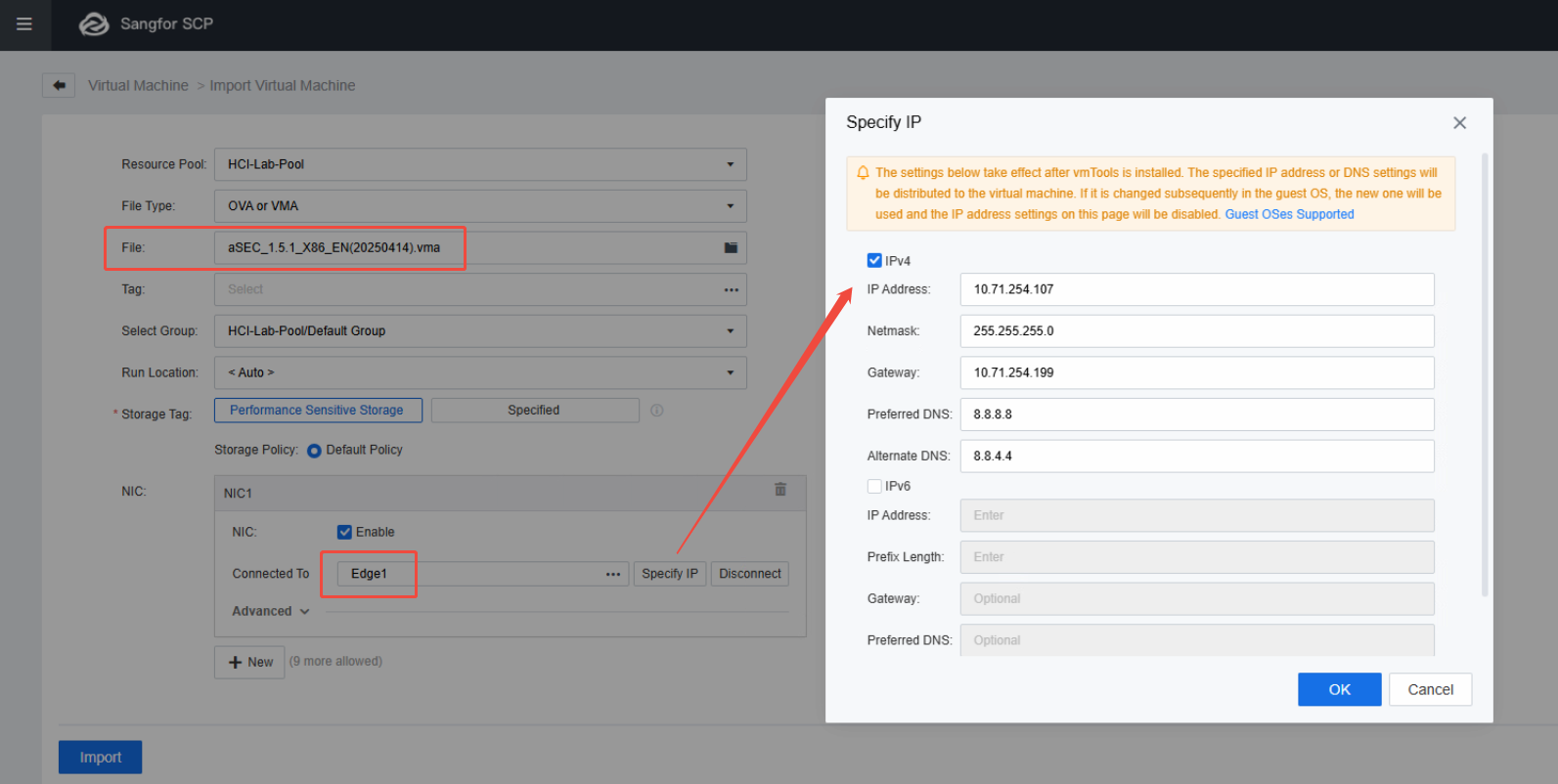The height and width of the screenshot is (784, 1558).
Task: Open the hamburger navigation menu
Action: point(24,24)
